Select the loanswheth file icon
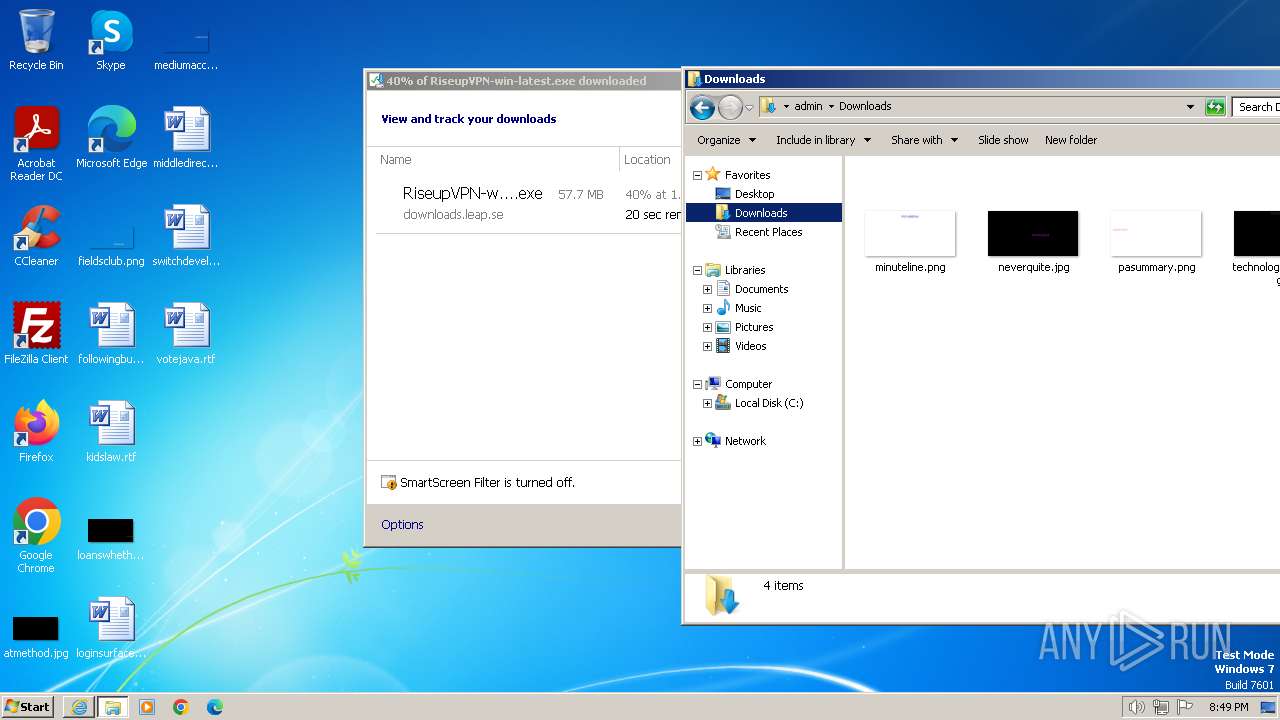This screenshot has height=720, width=1280. click(111, 540)
